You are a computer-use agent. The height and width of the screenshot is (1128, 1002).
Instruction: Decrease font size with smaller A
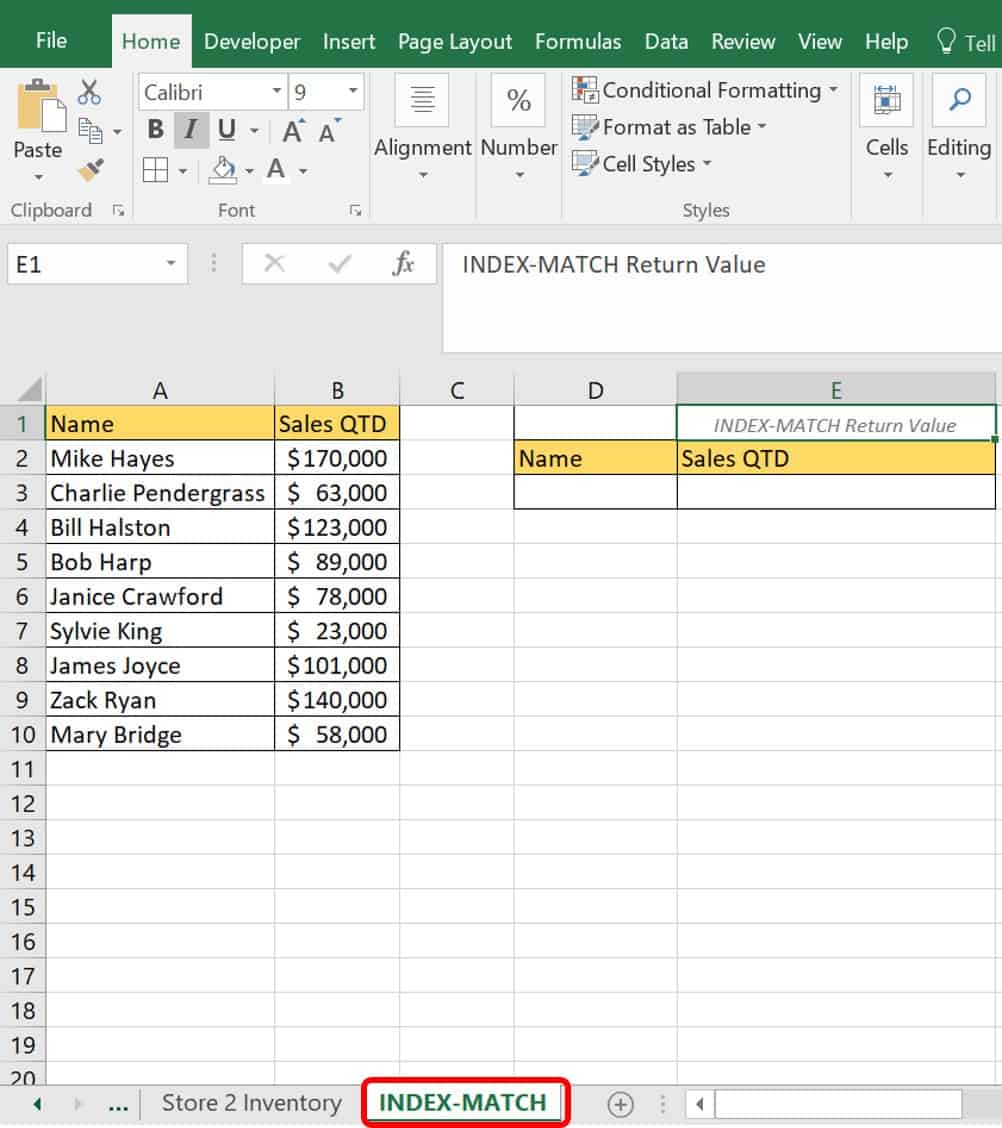tap(329, 131)
